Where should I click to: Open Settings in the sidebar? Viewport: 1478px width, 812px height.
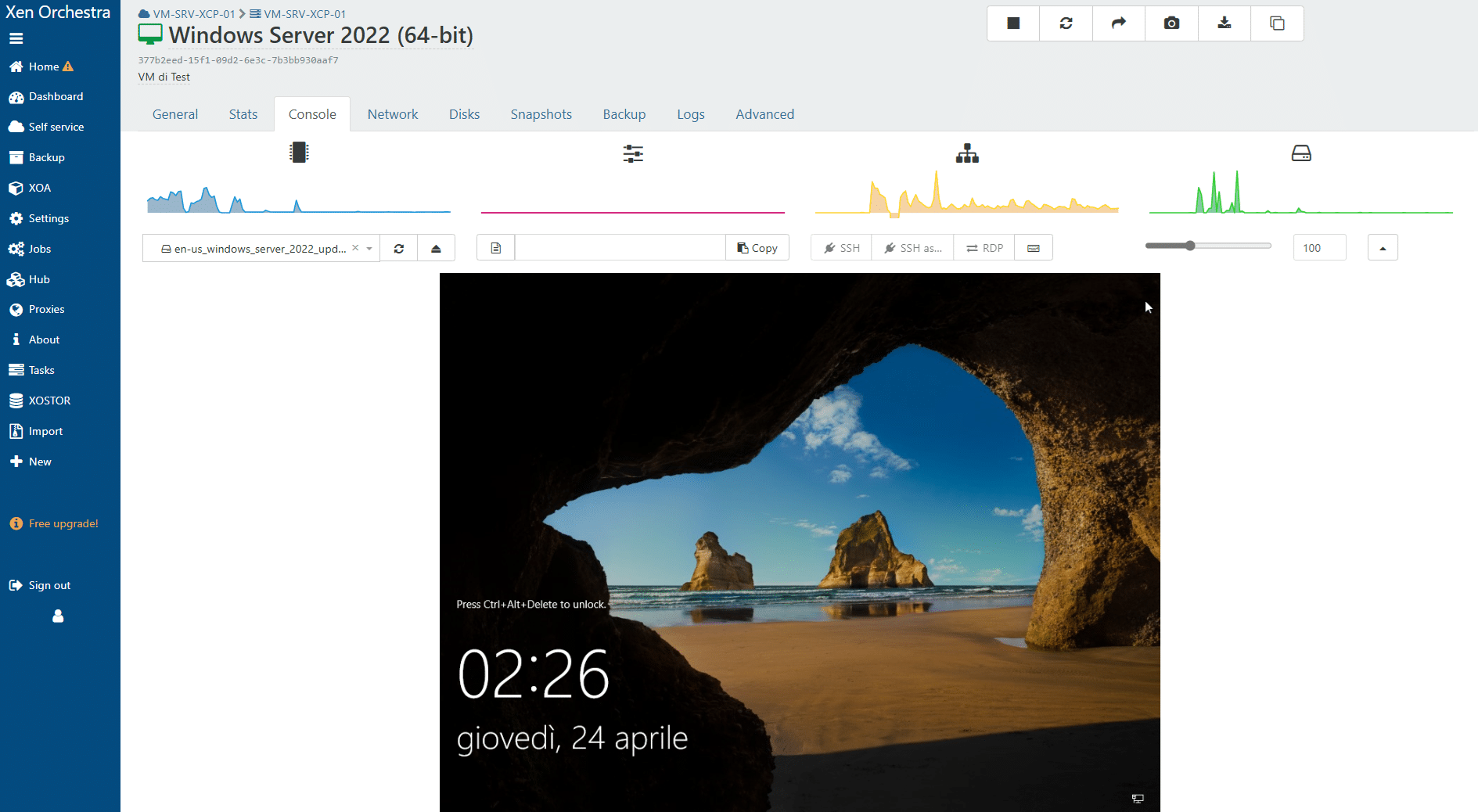pyautogui.click(x=39, y=218)
